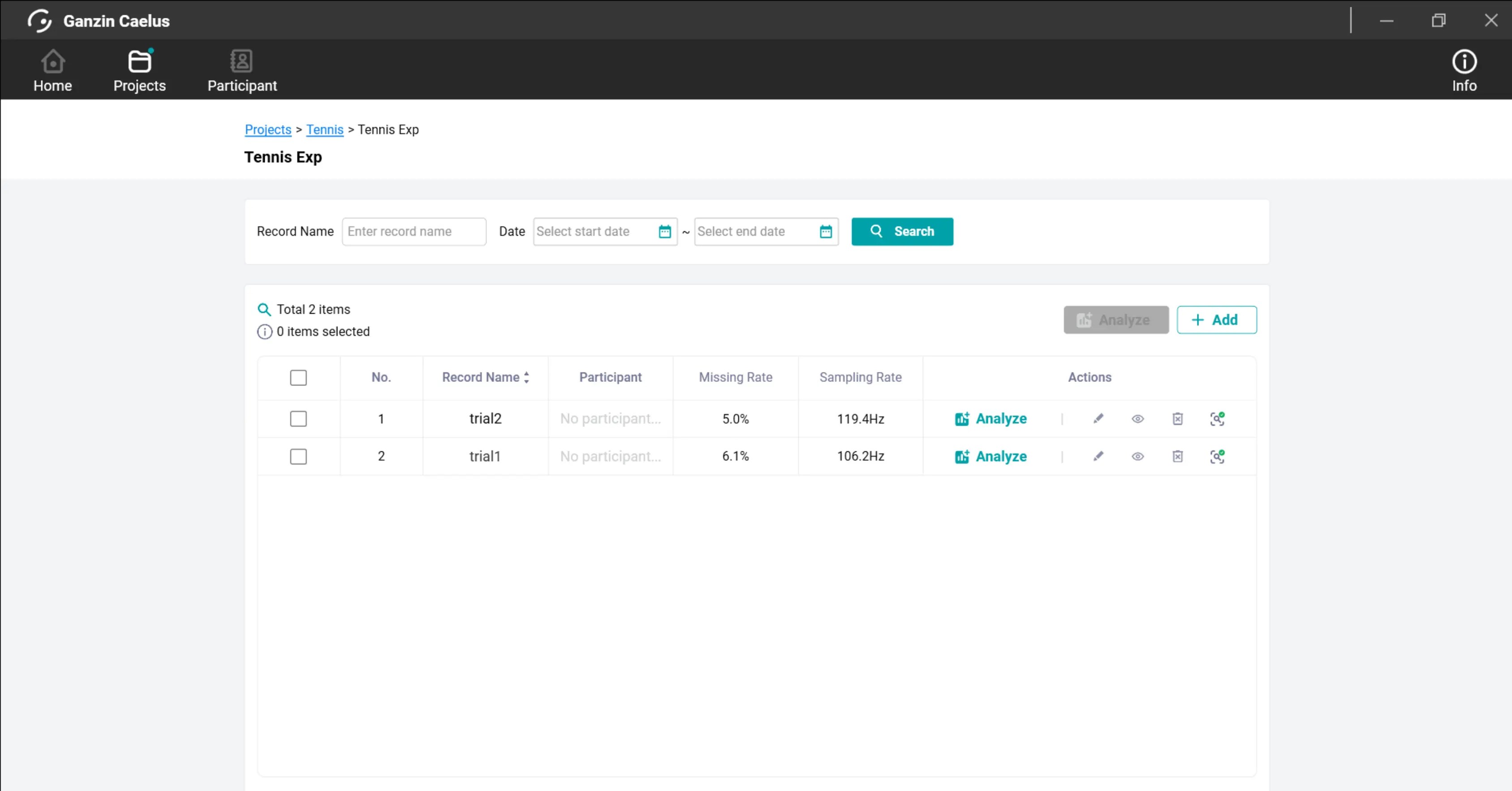Switch to the Participant tab
Image resolution: width=1512 pixels, height=791 pixels.
(242, 70)
